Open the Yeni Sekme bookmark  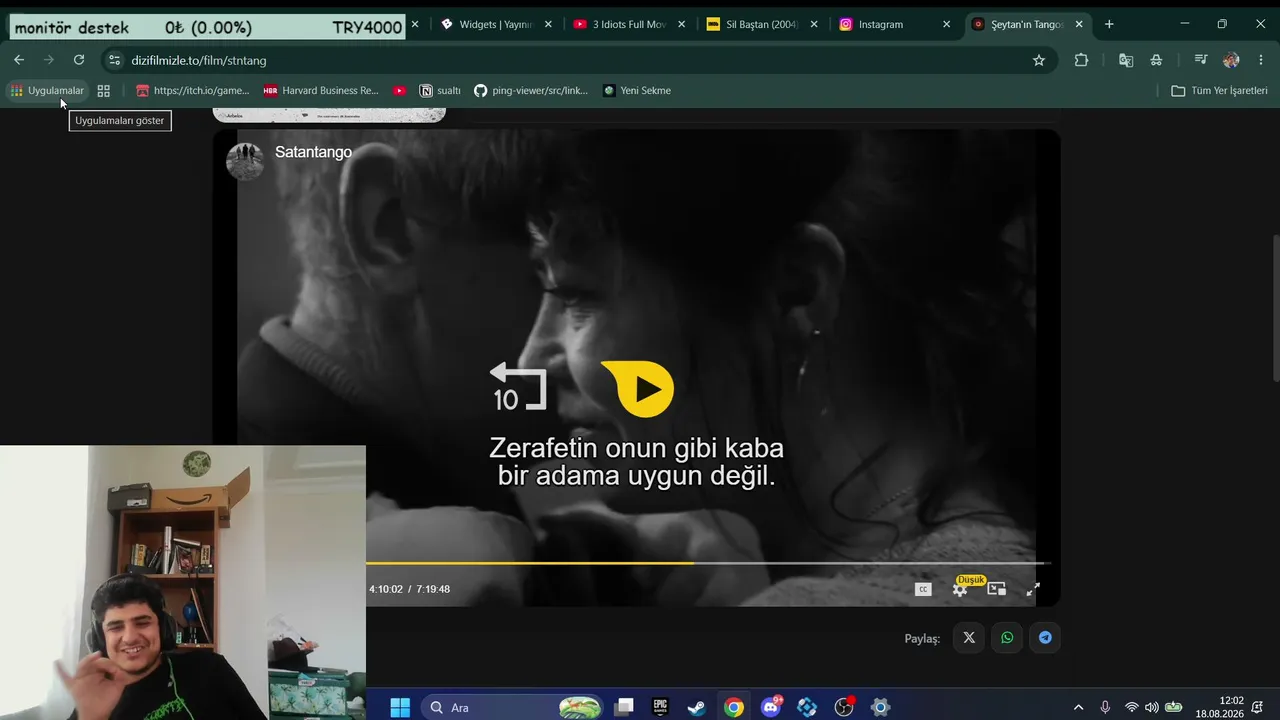point(637,90)
